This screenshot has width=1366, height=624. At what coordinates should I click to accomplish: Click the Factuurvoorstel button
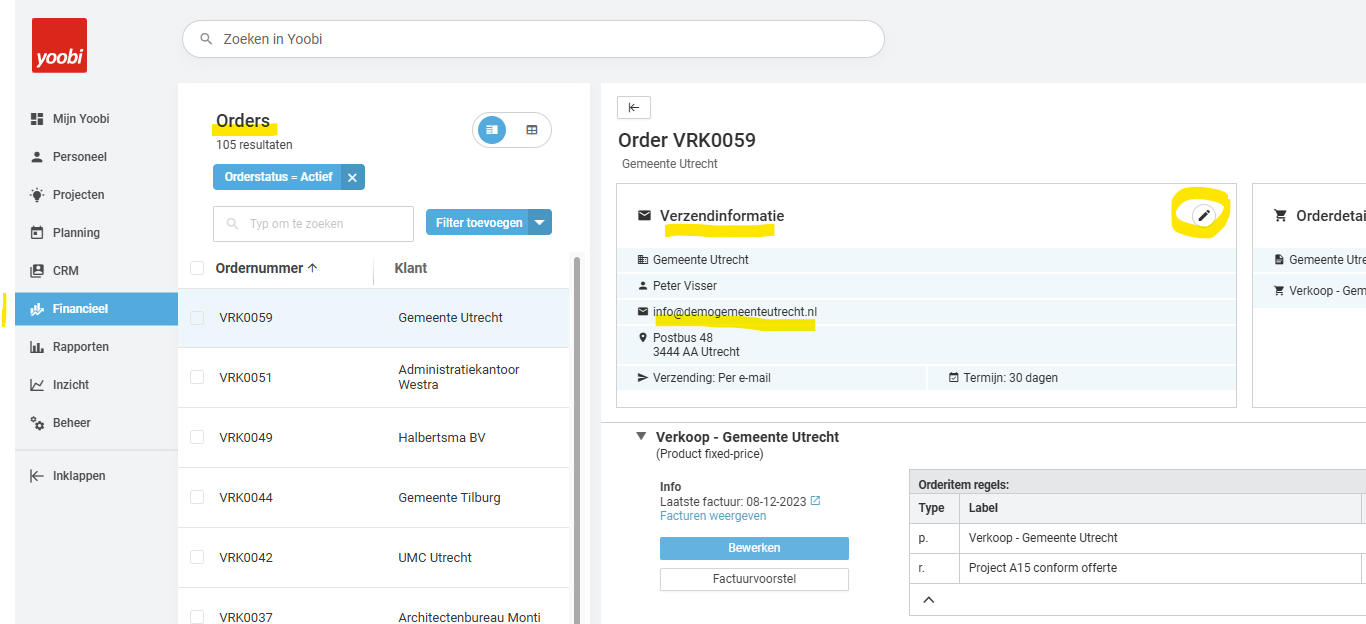coord(754,579)
